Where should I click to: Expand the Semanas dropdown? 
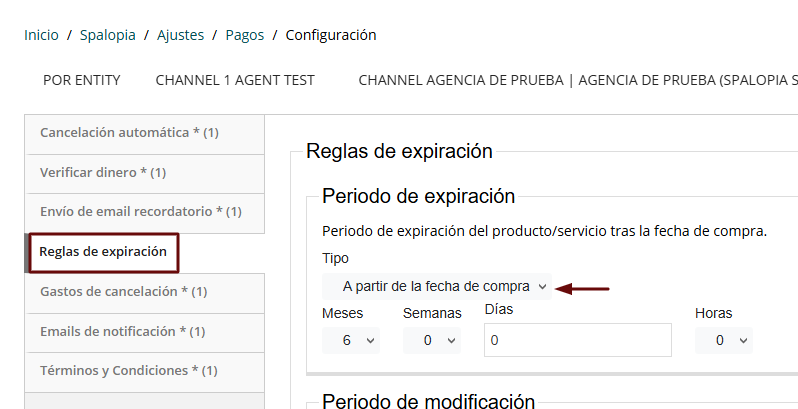click(x=432, y=340)
